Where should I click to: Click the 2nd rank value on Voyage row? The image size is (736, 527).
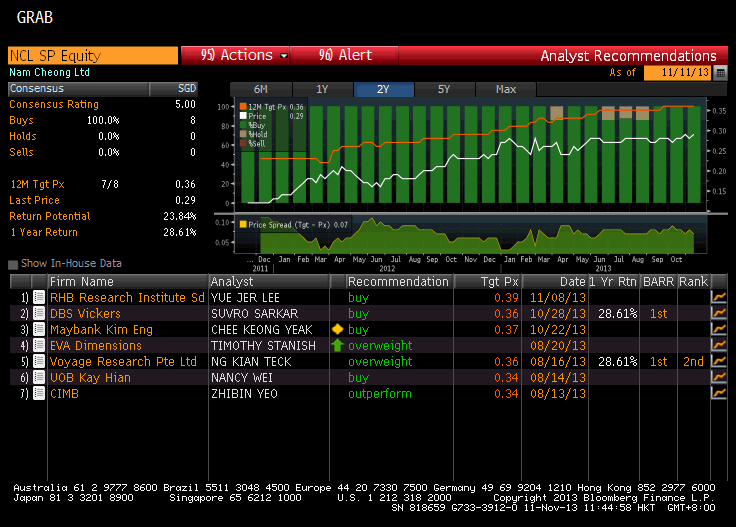(x=693, y=361)
